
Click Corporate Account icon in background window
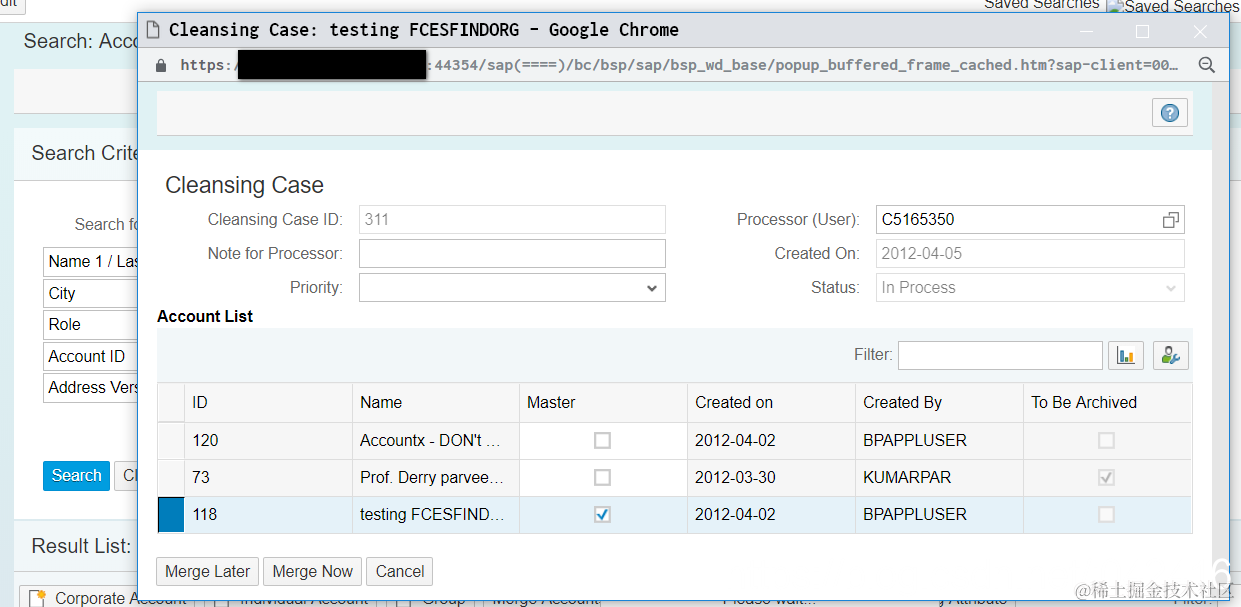[37, 598]
